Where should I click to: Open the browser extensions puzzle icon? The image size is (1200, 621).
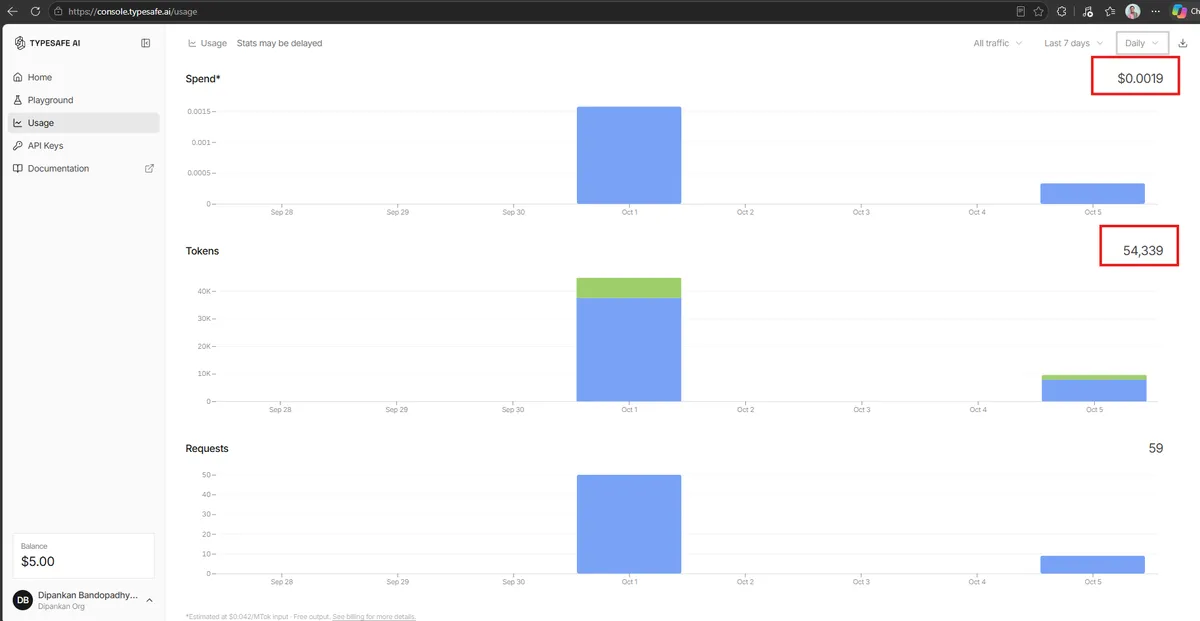(x=1064, y=11)
